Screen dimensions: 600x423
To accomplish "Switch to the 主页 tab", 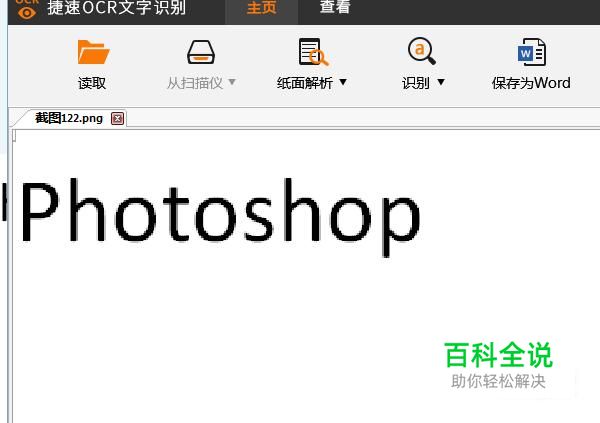I will click(x=261, y=8).
